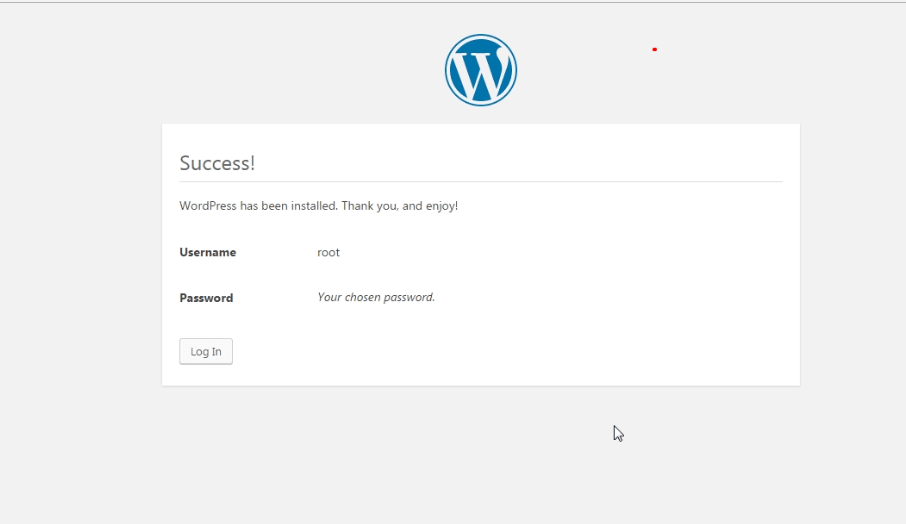The image size is (906, 524).
Task: Click the "Success!" heading
Action: click(217, 163)
